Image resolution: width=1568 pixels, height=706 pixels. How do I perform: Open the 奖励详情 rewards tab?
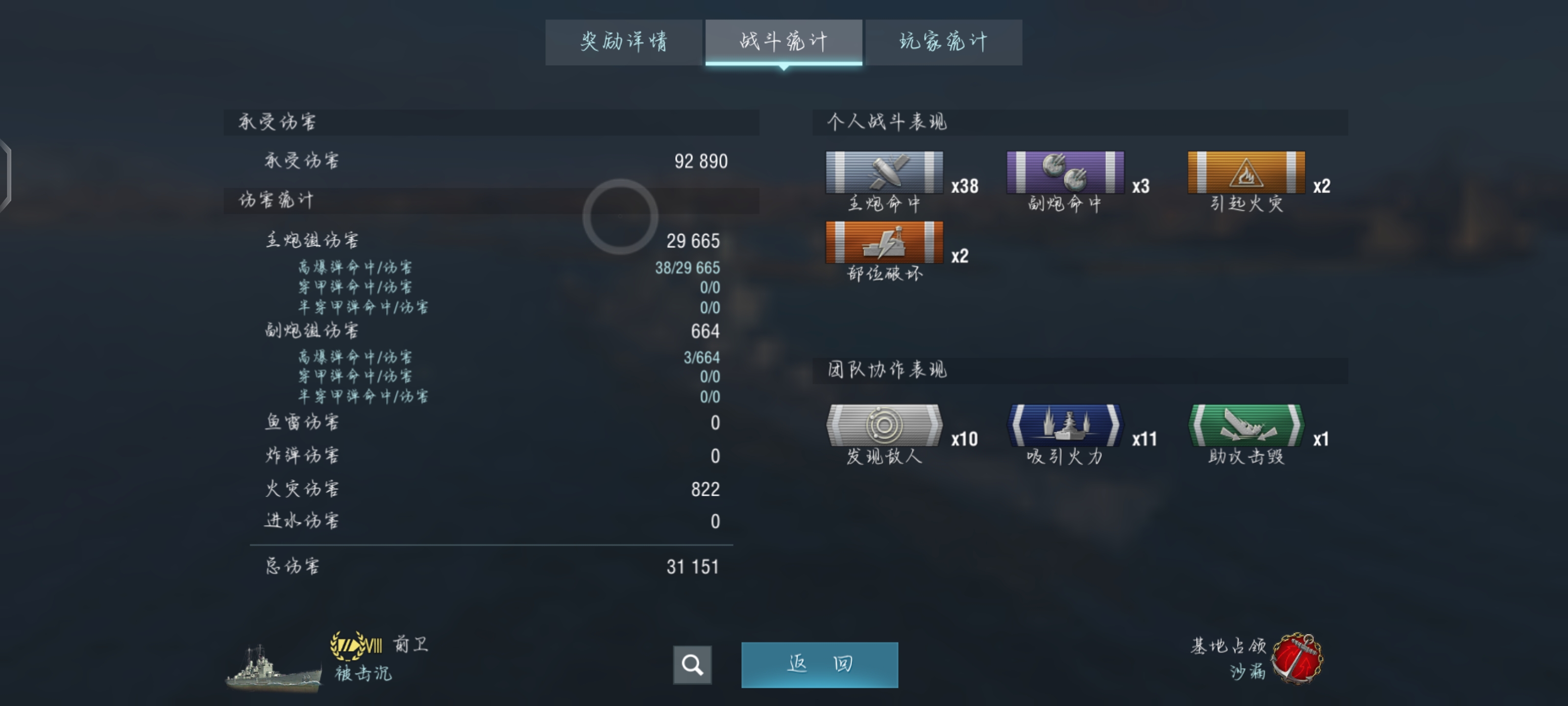click(x=624, y=42)
